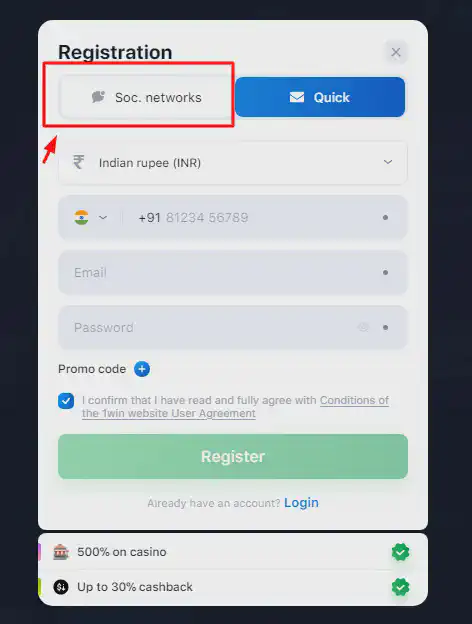Click the rupee symbol icon
The image size is (472, 624).
(78, 162)
